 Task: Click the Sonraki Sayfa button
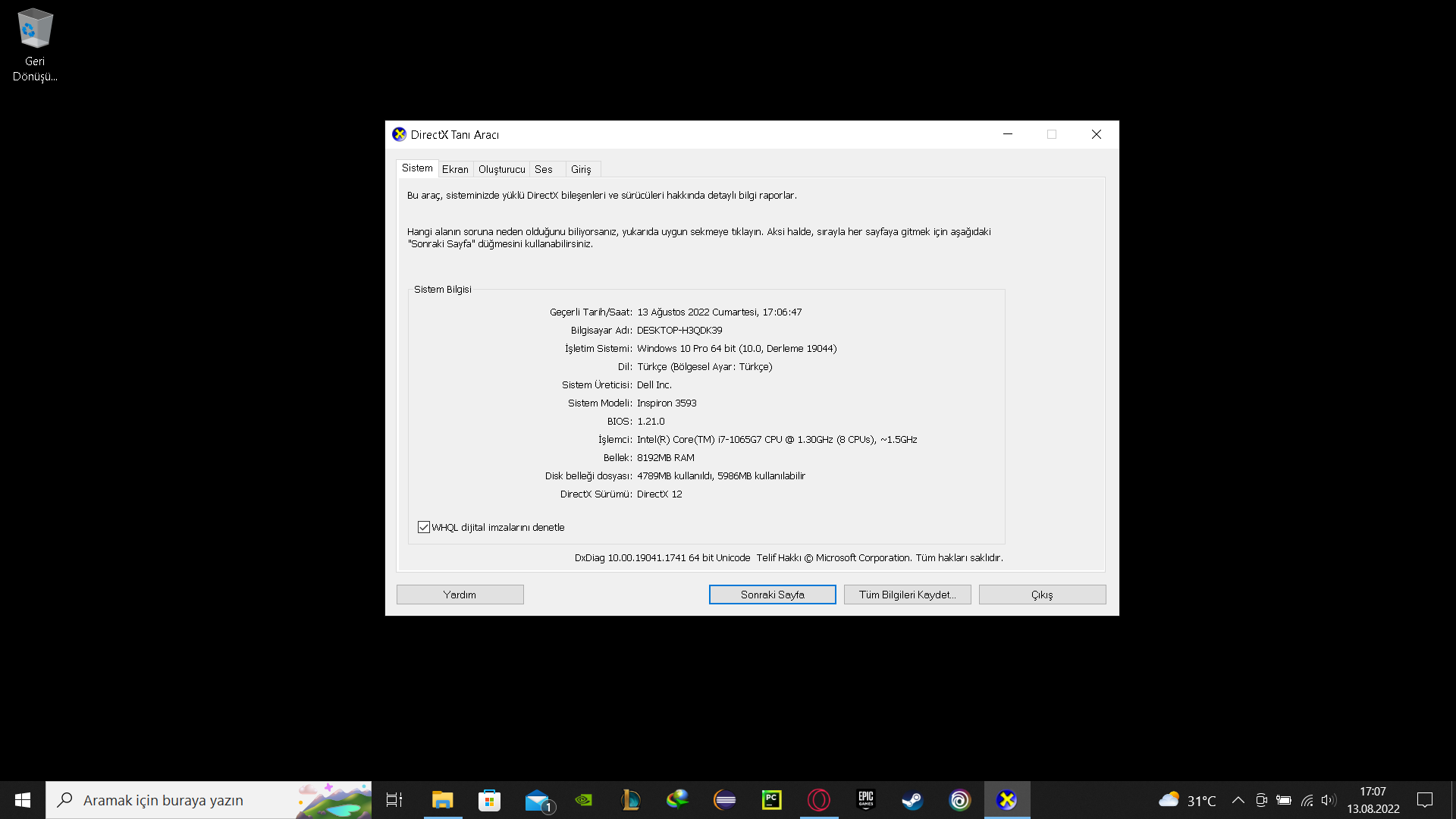[x=772, y=595]
